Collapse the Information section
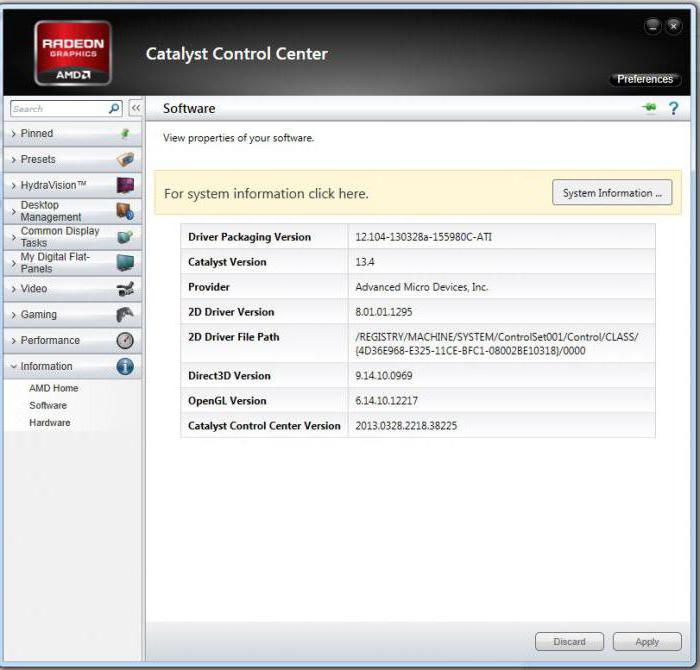 [x=72, y=366]
